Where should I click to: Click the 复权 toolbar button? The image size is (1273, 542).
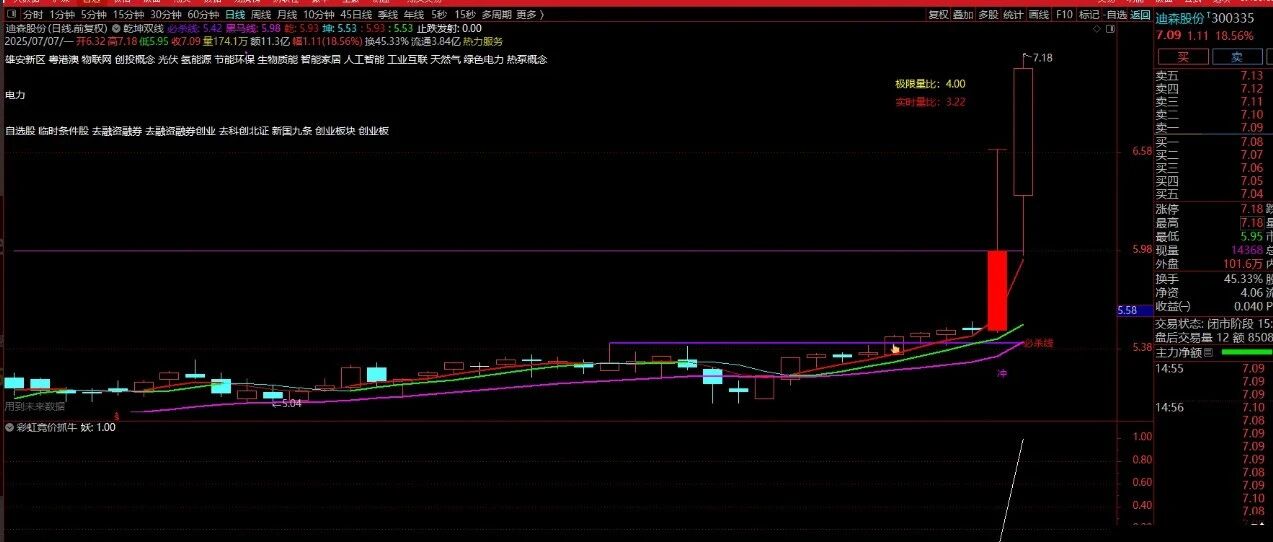point(938,15)
